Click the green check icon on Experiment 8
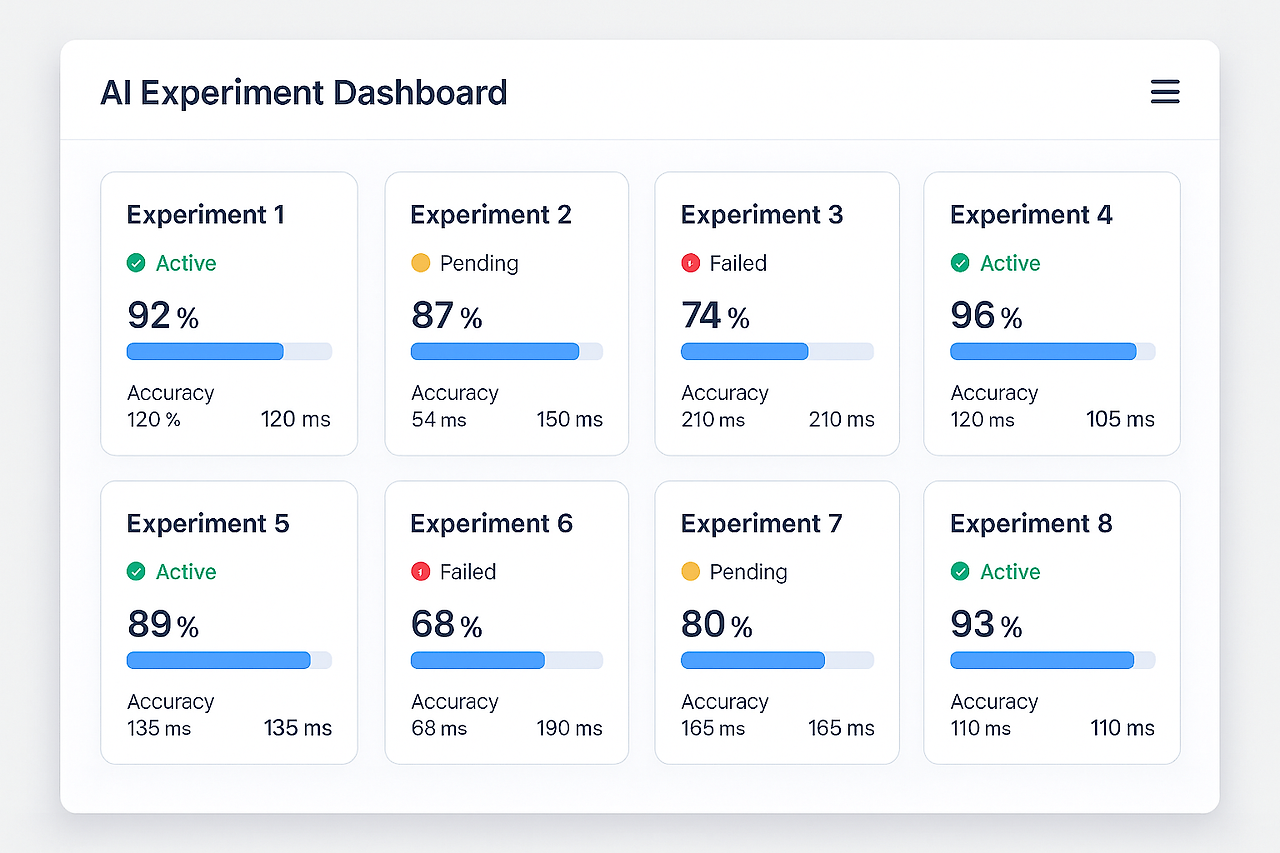Viewport: 1280px width, 853px height. 960,572
